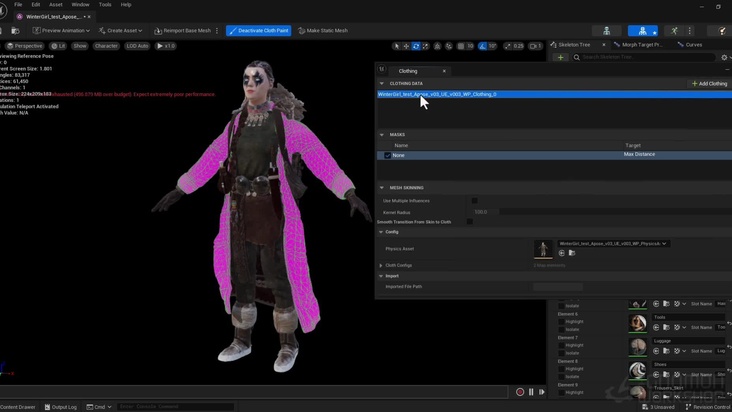Open the Preview Animation dropdown
The image size is (732, 412).
[61, 31]
